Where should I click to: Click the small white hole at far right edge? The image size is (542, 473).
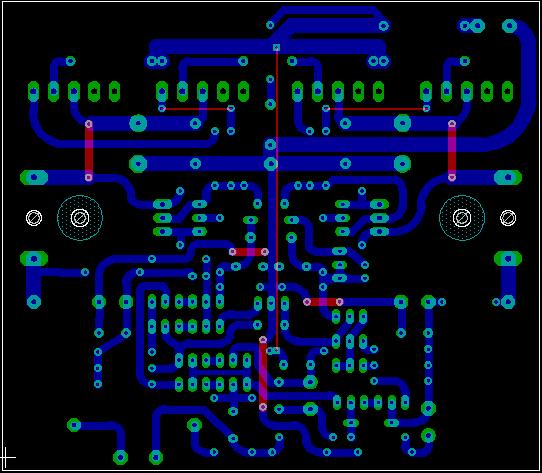click(x=508, y=218)
